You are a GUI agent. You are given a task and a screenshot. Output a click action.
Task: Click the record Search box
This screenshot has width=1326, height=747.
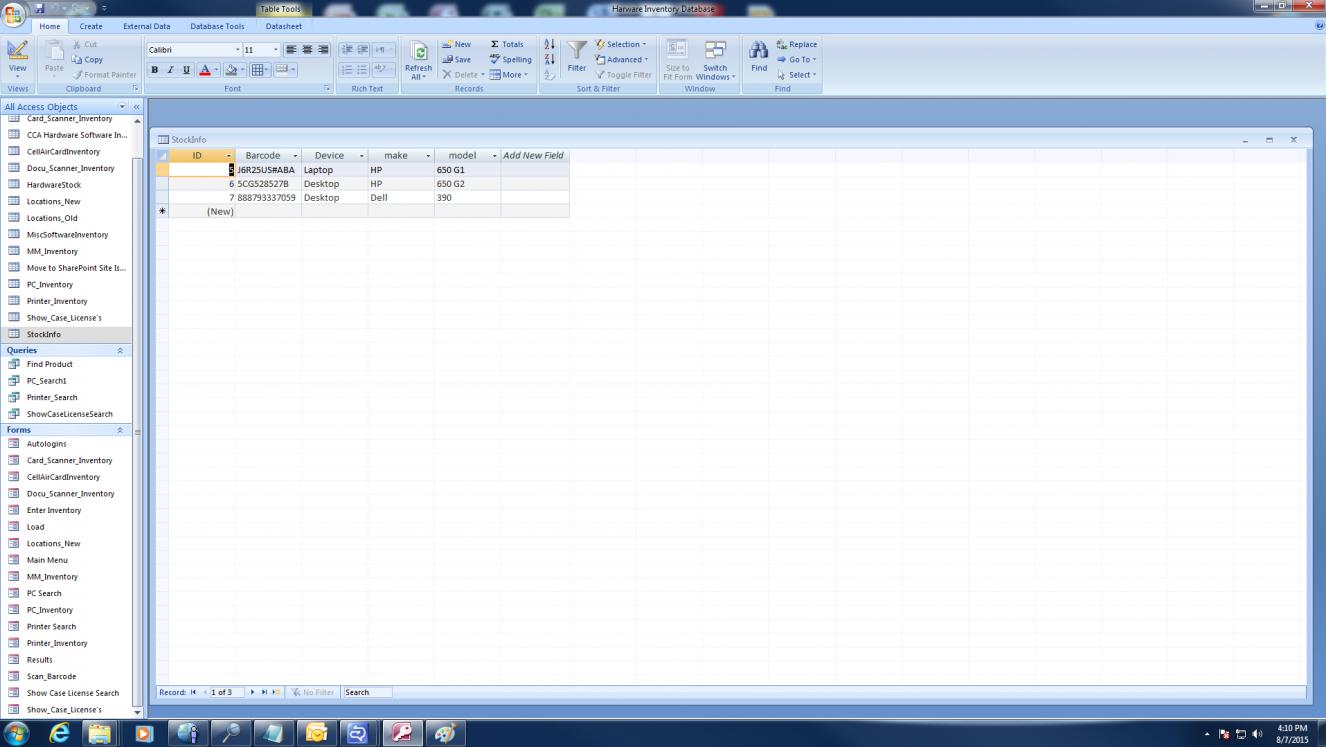pyautogui.click(x=367, y=692)
